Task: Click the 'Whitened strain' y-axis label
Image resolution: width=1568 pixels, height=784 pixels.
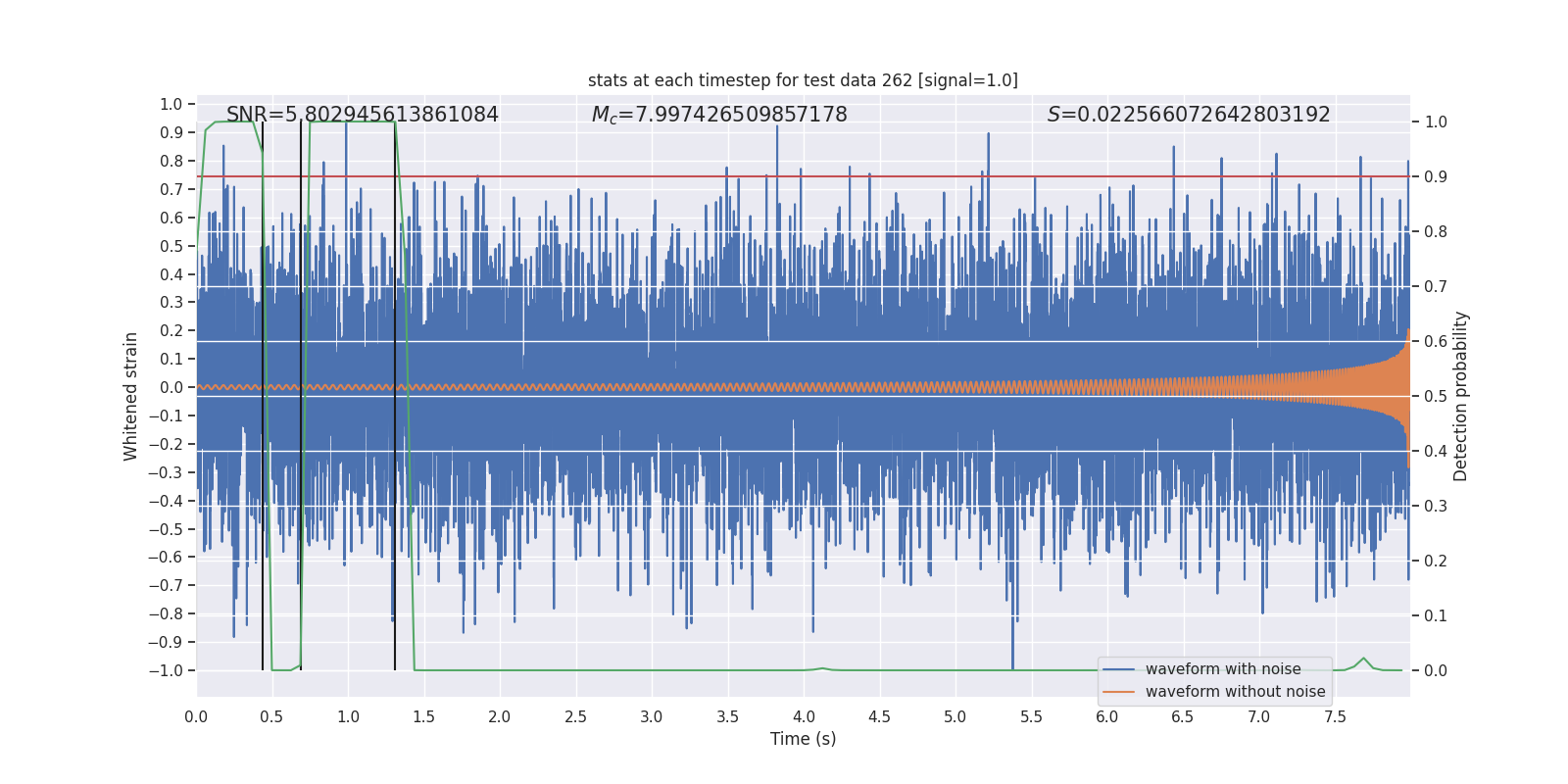Action: [x=130, y=396]
